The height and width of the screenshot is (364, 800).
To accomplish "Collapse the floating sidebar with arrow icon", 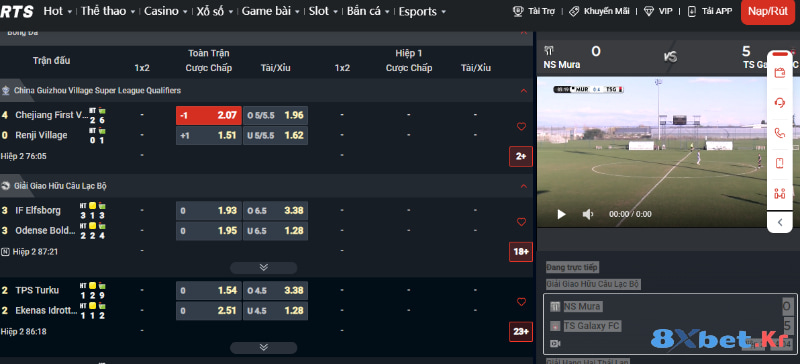I will click(x=780, y=222).
